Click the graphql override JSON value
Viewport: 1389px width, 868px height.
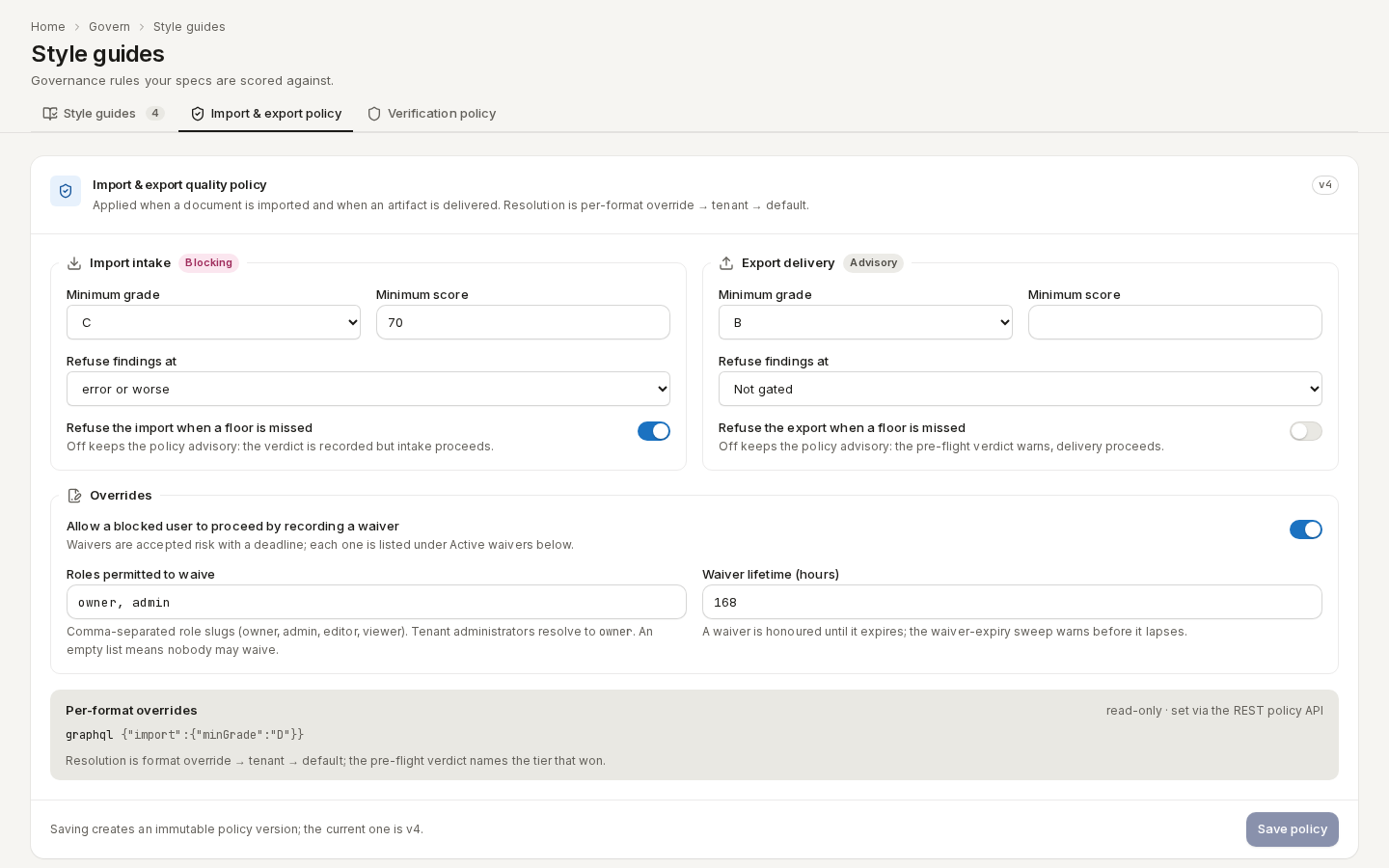point(212,735)
